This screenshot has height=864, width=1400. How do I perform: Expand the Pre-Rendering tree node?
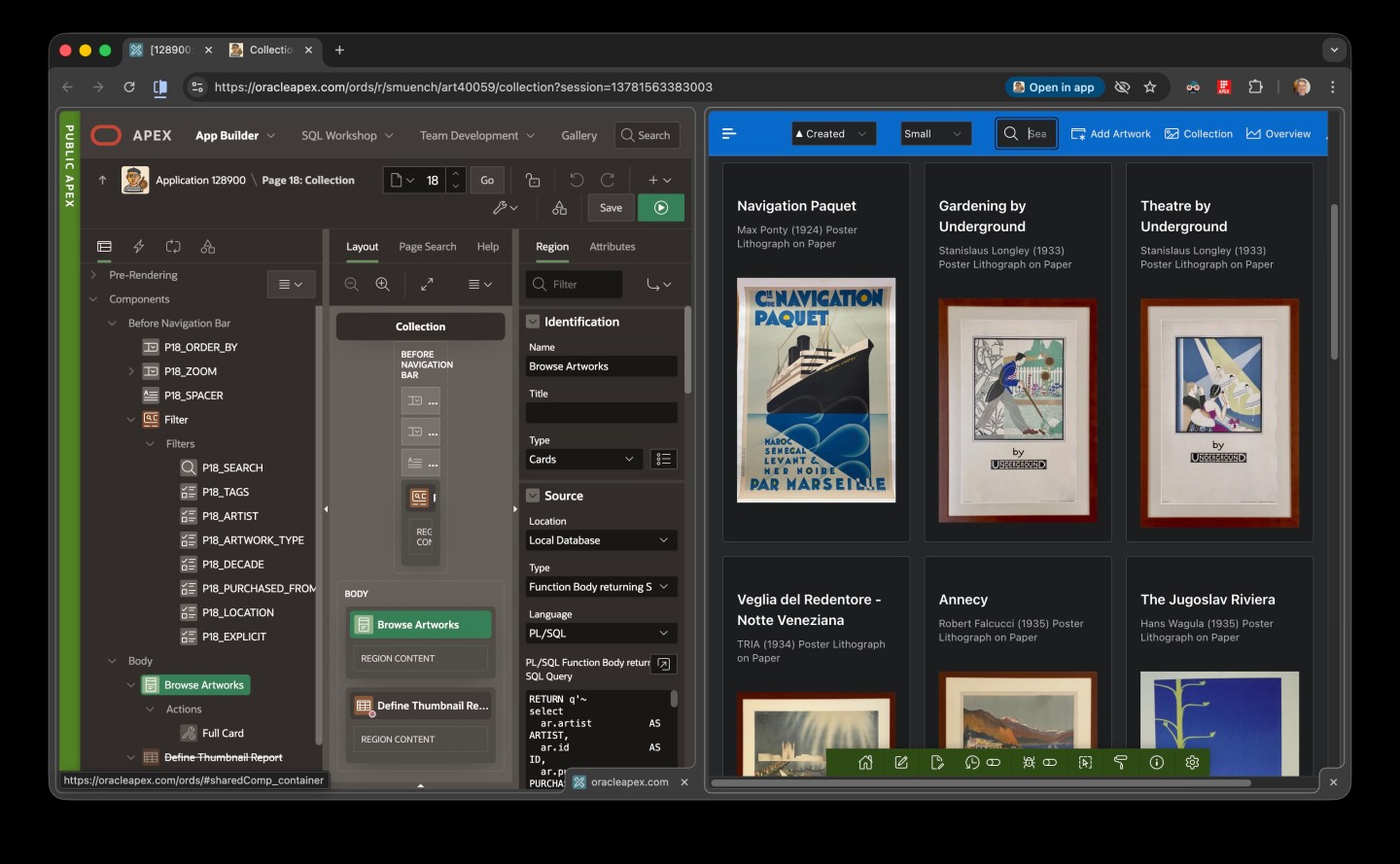pyautogui.click(x=92, y=275)
